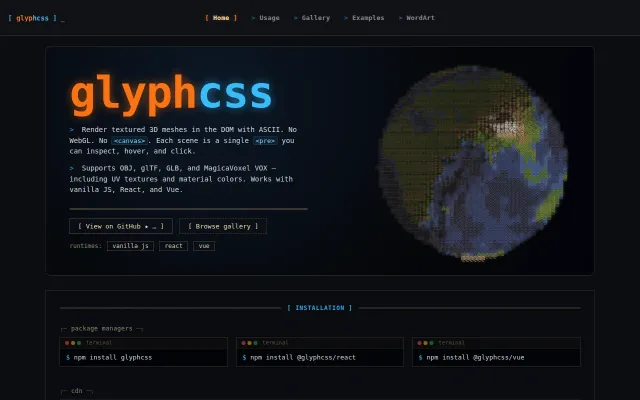The image size is (640, 400).
Task: Navigate to WordArt
Action: pos(416,18)
